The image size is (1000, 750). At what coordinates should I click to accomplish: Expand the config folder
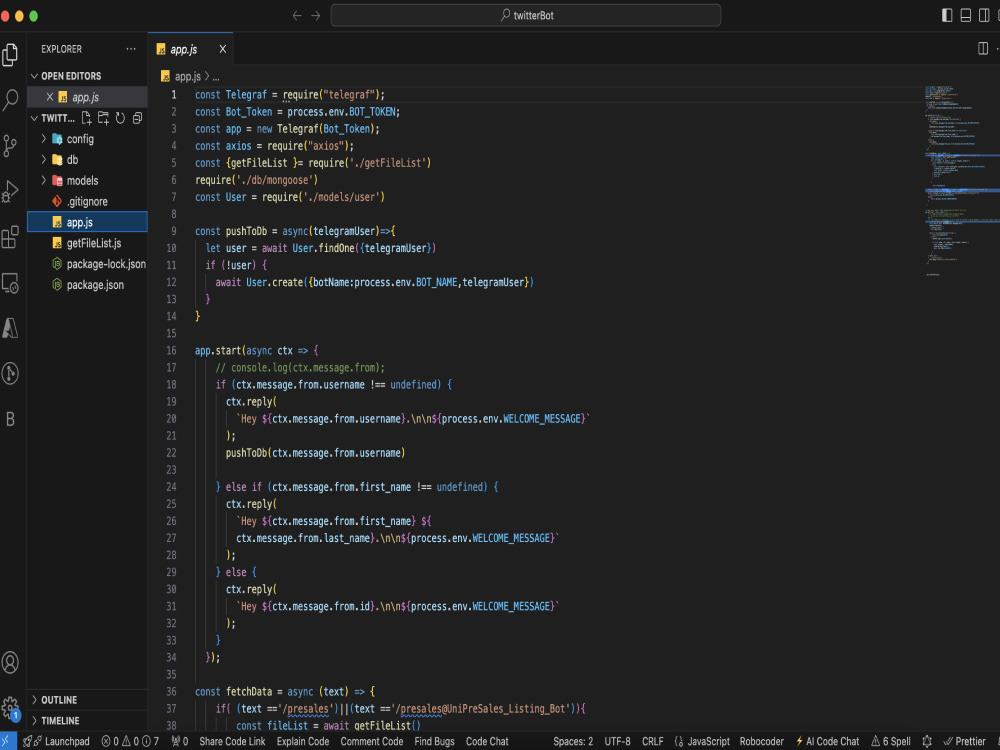(x=87, y=139)
